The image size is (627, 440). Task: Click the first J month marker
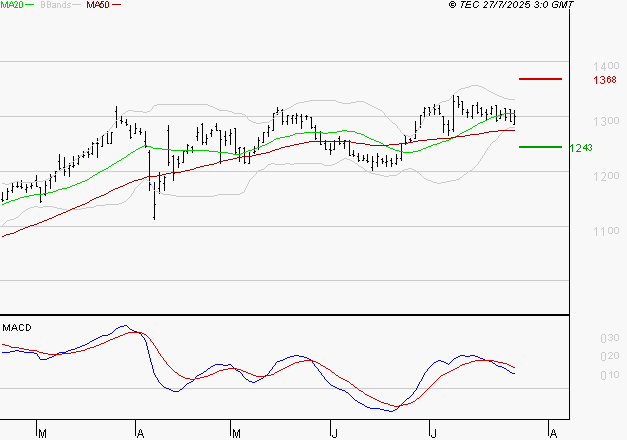click(x=333, y=432)
